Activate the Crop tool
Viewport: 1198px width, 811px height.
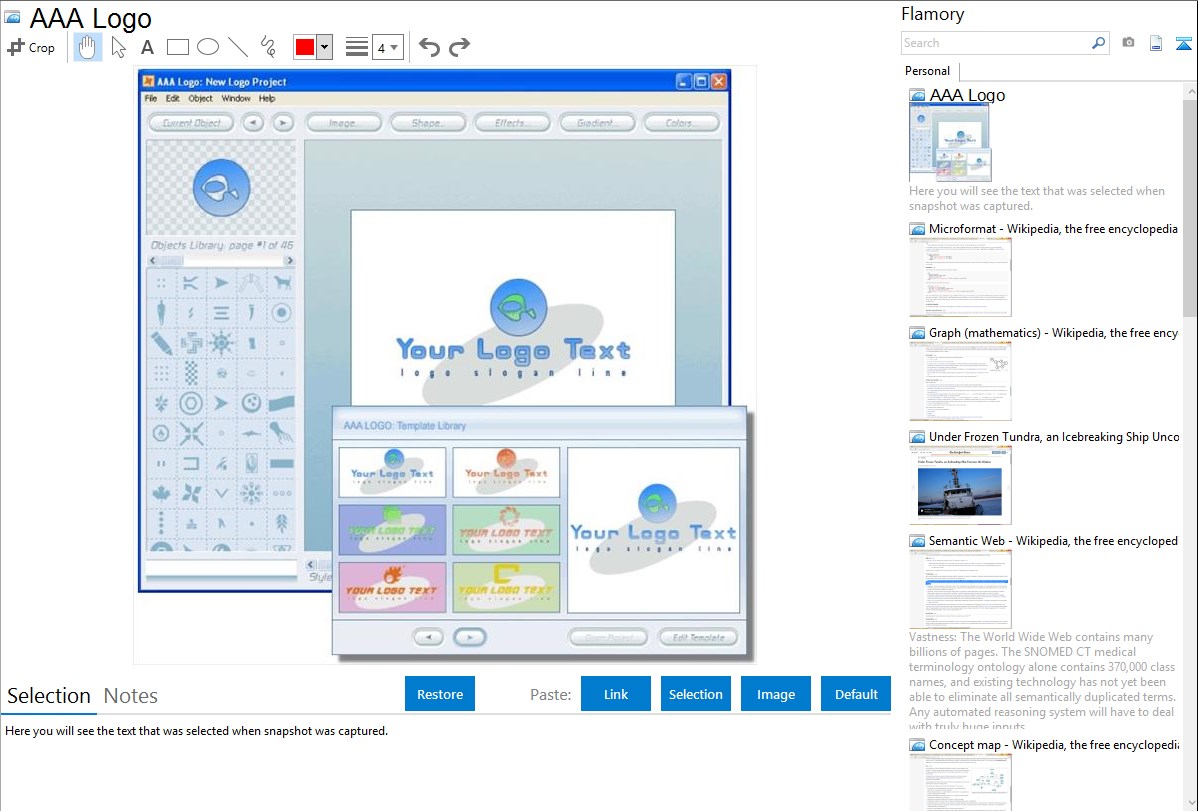click(31, 47)
